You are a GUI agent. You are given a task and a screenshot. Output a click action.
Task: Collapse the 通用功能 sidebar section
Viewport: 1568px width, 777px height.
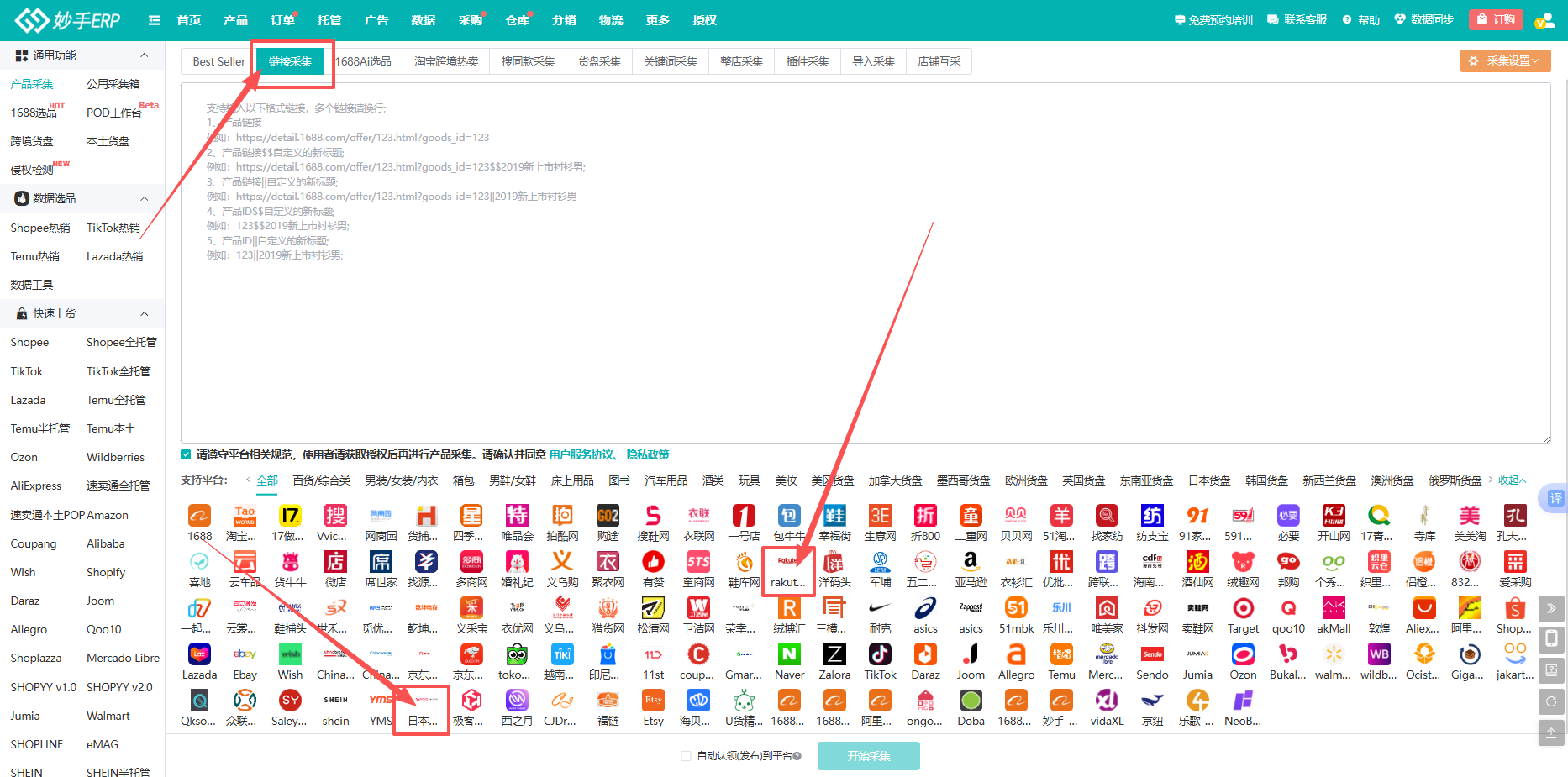point(145,55)
